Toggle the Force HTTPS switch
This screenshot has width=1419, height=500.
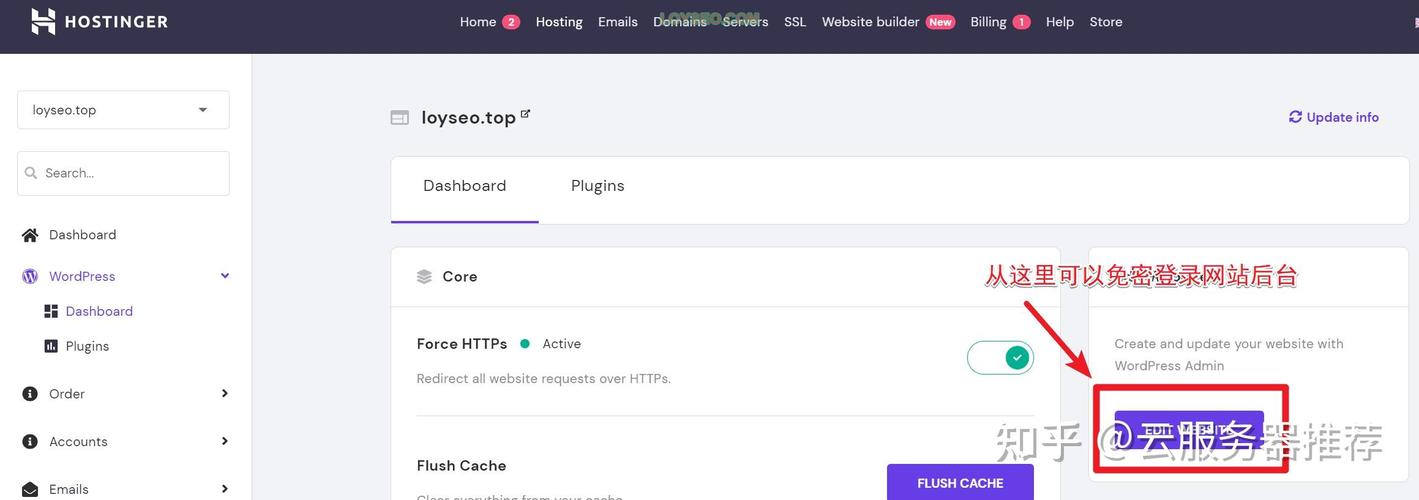pos(1000,358)
